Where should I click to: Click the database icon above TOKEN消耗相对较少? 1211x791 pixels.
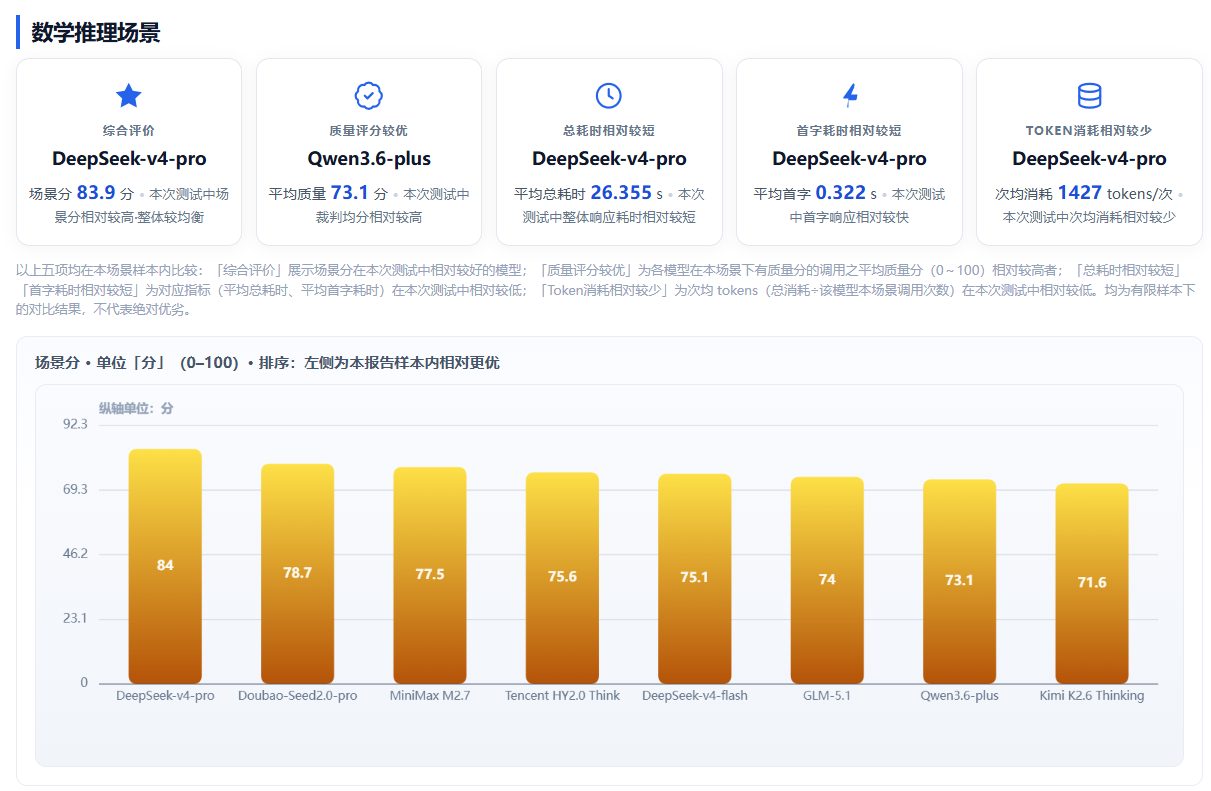pos(1089,96)
